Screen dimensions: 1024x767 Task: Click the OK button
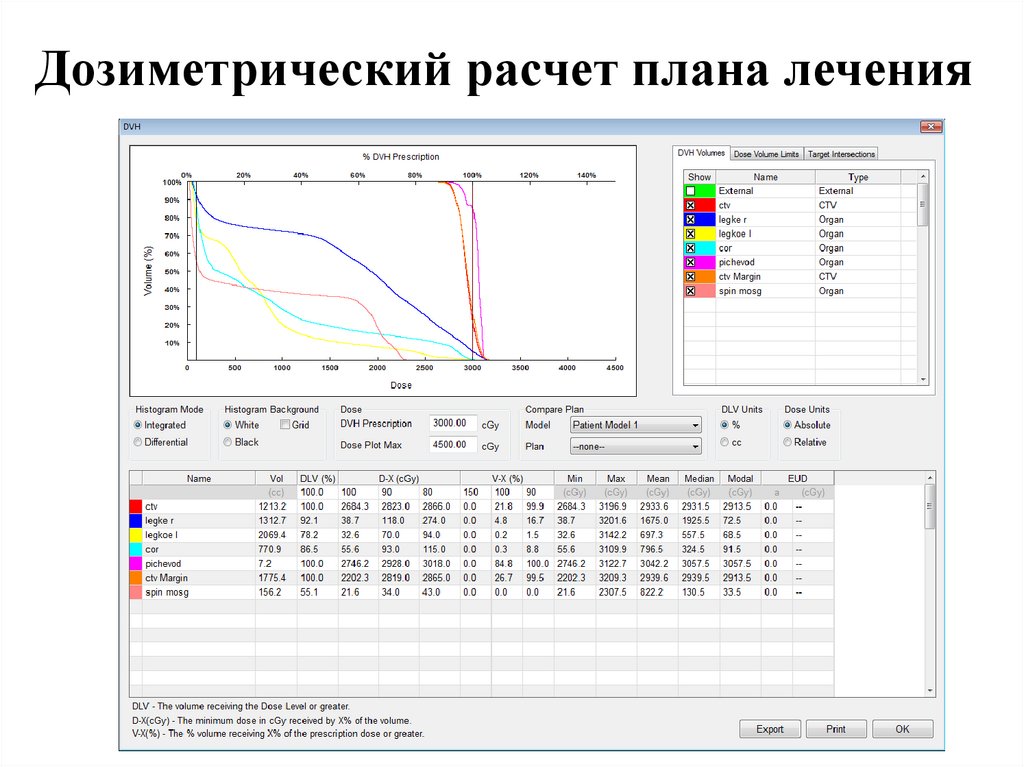pos(903,729)
